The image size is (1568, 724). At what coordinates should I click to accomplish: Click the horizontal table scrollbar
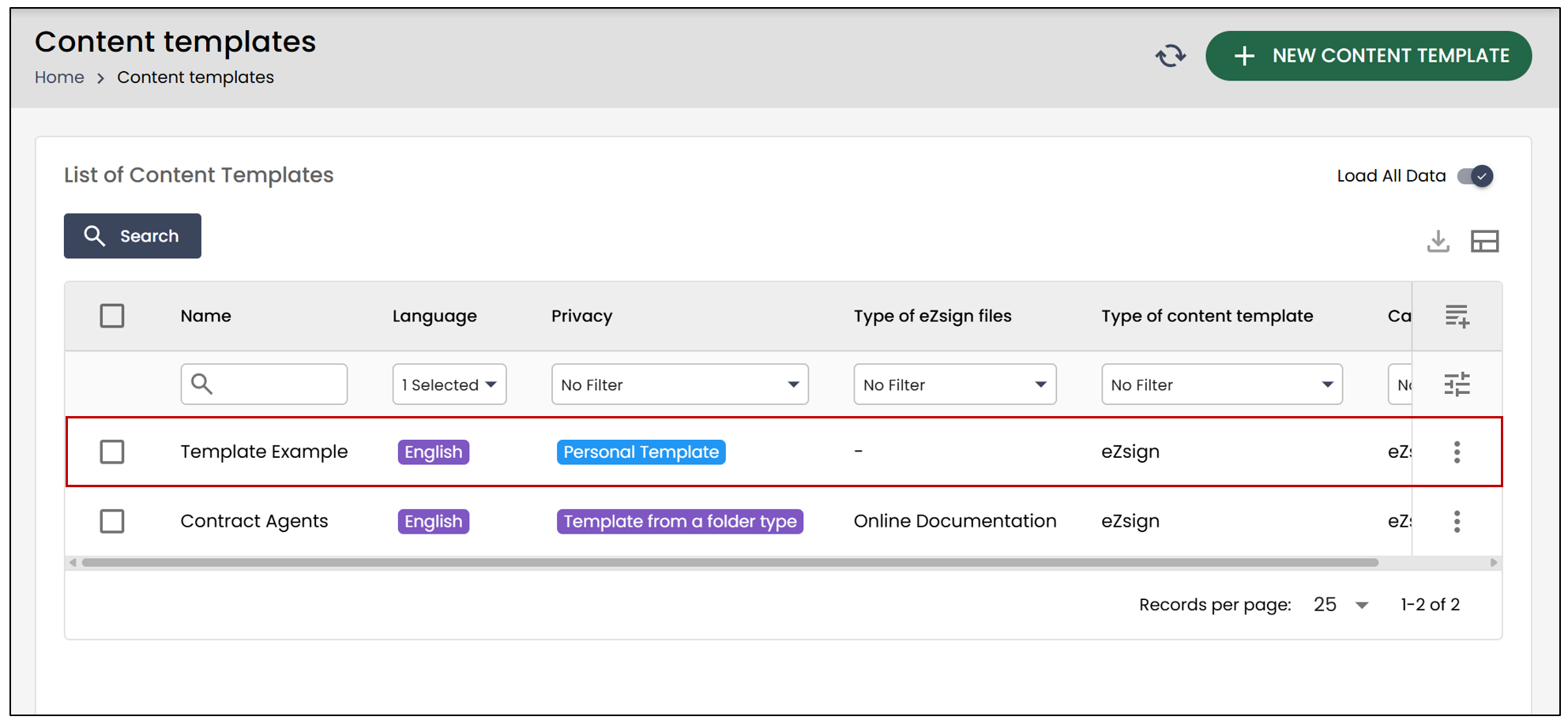click(730, 563)
